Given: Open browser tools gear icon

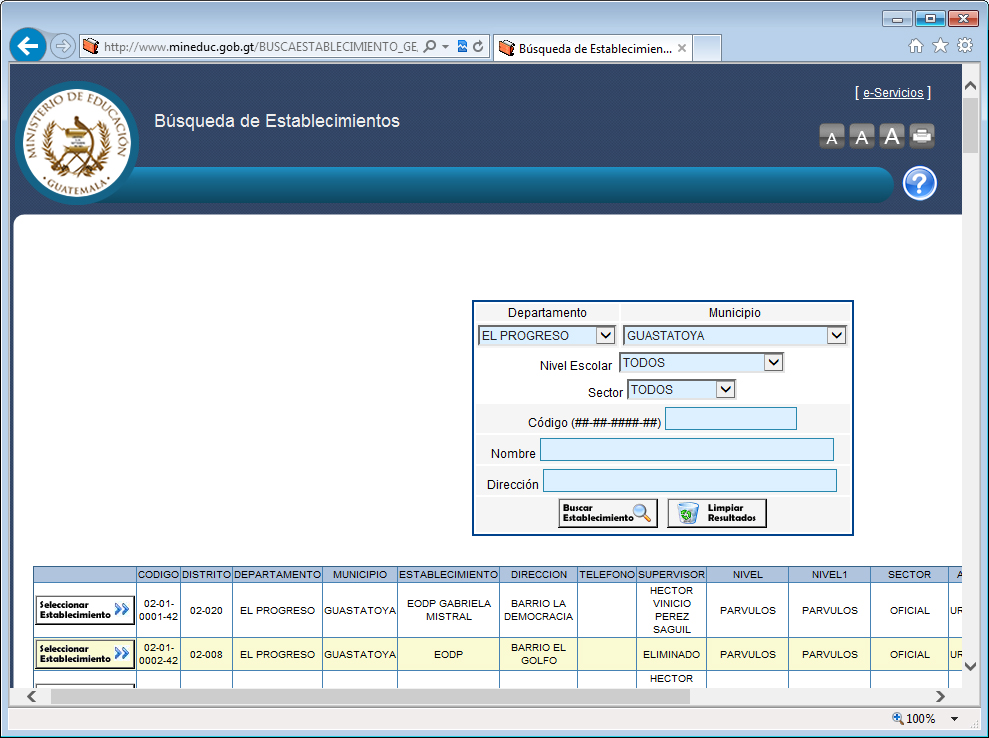Looking at the screenshot, I should (965, 46).
